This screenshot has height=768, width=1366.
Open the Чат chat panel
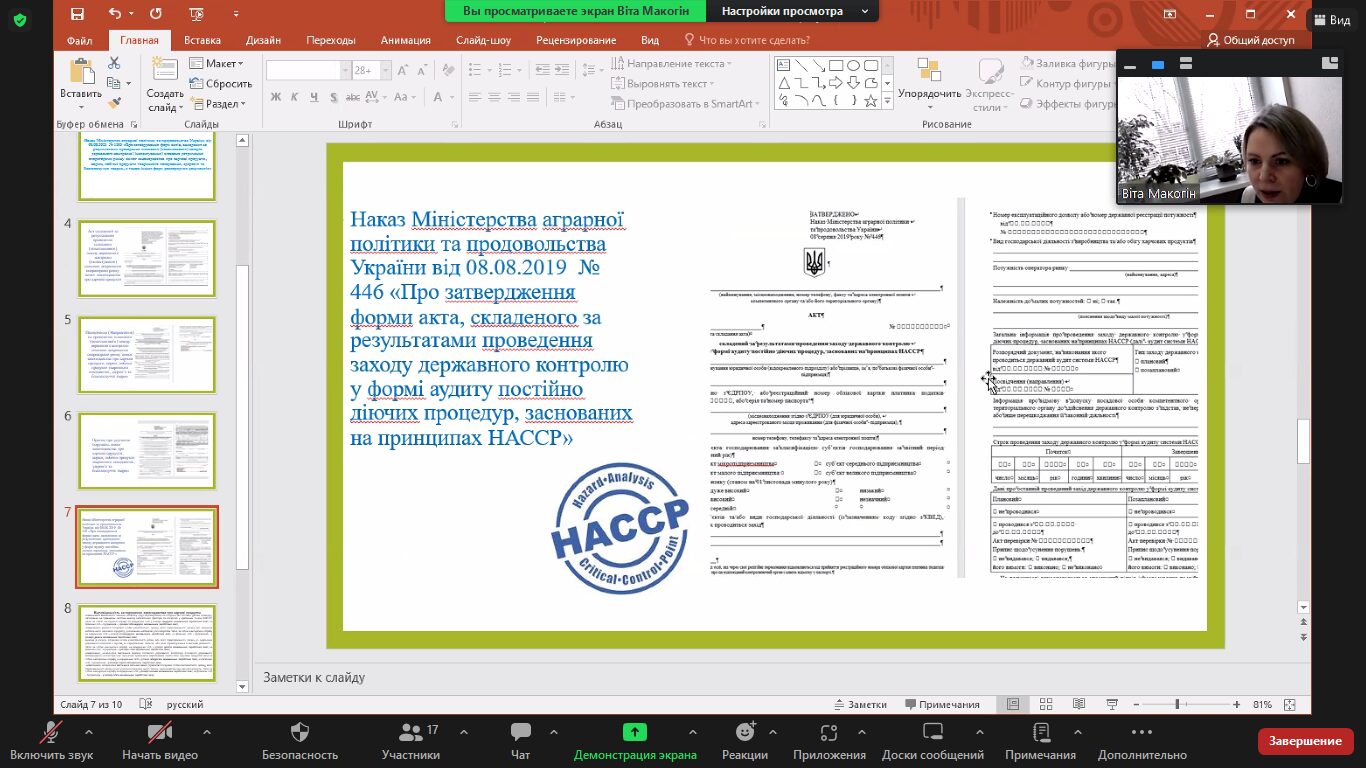tap(520, 741)
